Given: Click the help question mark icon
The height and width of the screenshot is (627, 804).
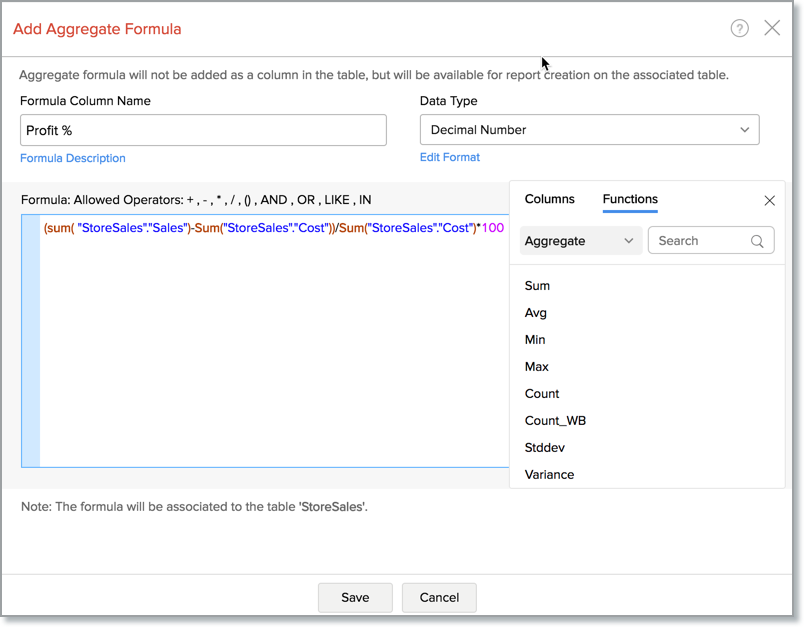Looking at the screenshot, I should click(x=739, y=28).
